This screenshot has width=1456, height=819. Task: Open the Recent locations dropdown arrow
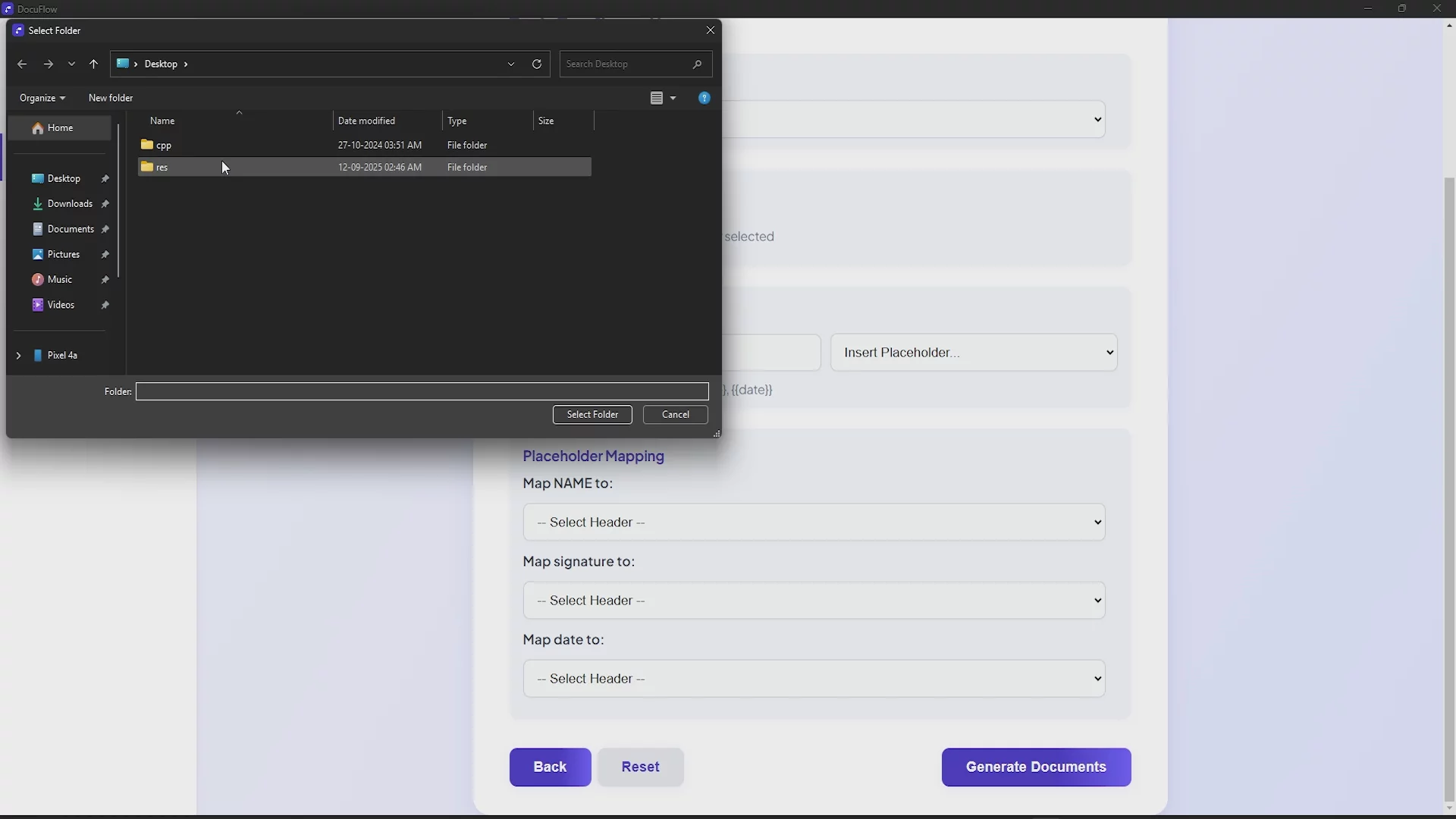point(71,64)
